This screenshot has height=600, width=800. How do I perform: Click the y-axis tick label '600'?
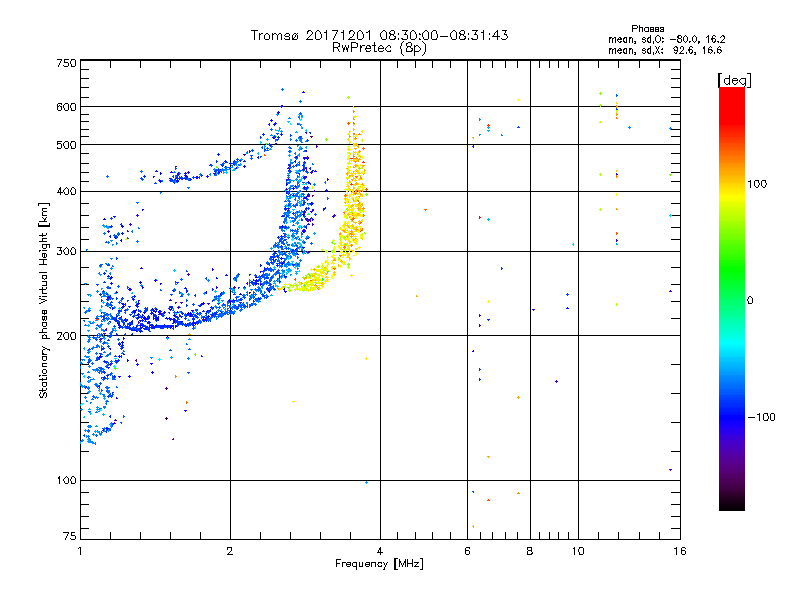[66, 107]
